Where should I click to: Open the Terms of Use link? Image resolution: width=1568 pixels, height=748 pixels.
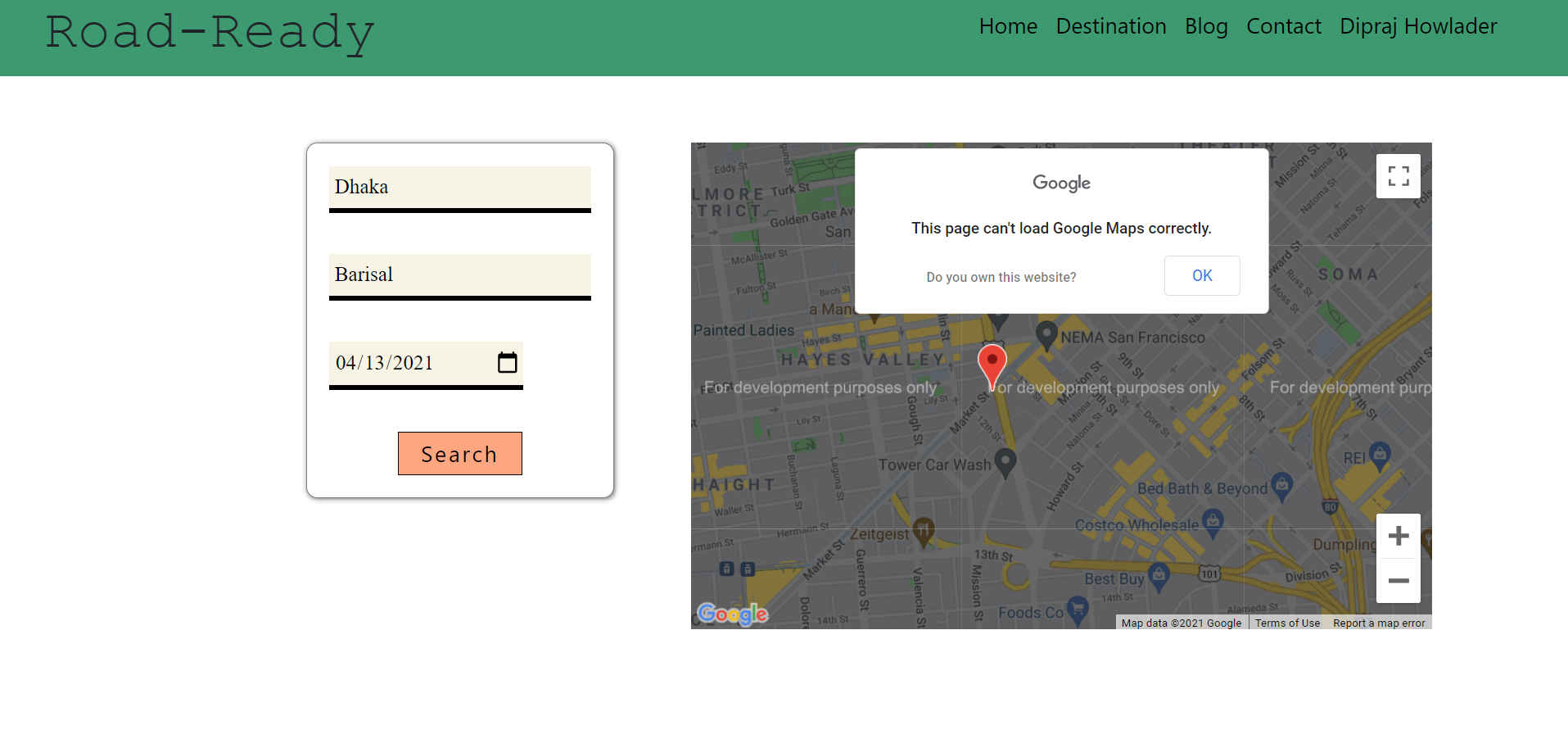[1287, 623]
